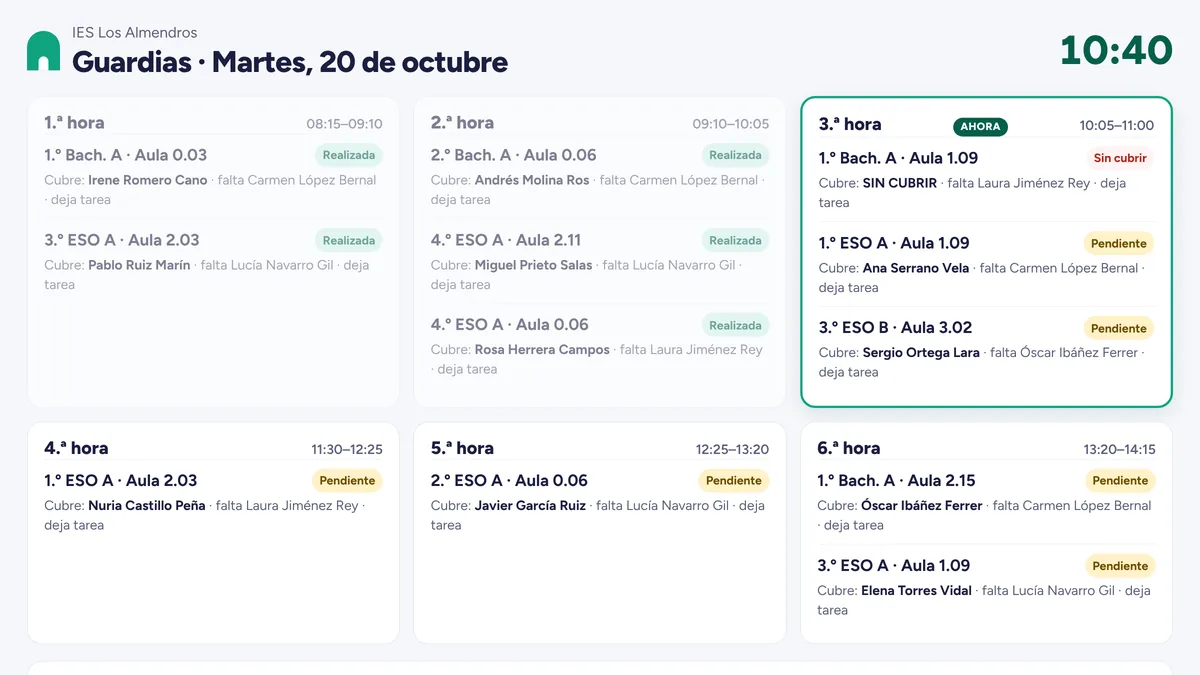Click Realizada badge for 1.º Bach. A Aula 0.03
This screenshot has width=1200, height=675.
tap(349, 155)
